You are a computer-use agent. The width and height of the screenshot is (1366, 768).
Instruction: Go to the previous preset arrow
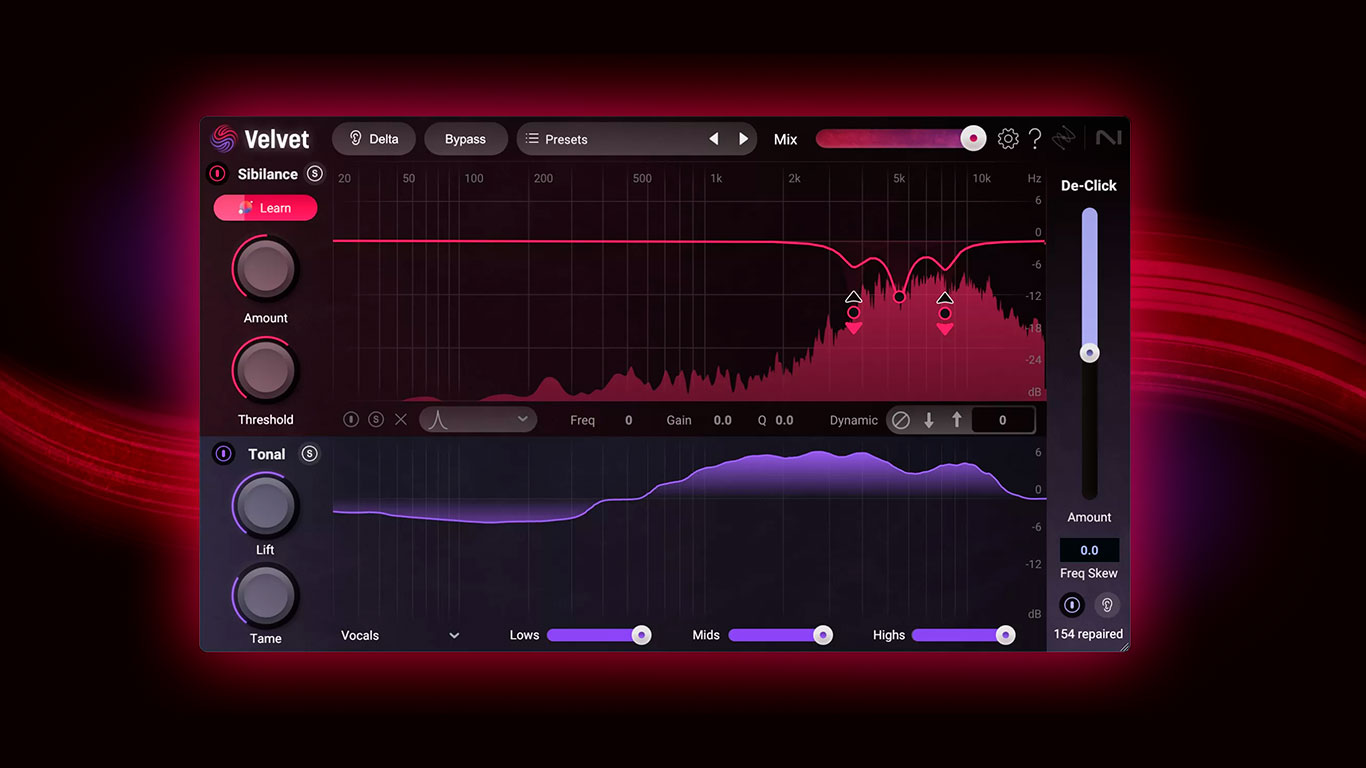(x=714, y=139)
